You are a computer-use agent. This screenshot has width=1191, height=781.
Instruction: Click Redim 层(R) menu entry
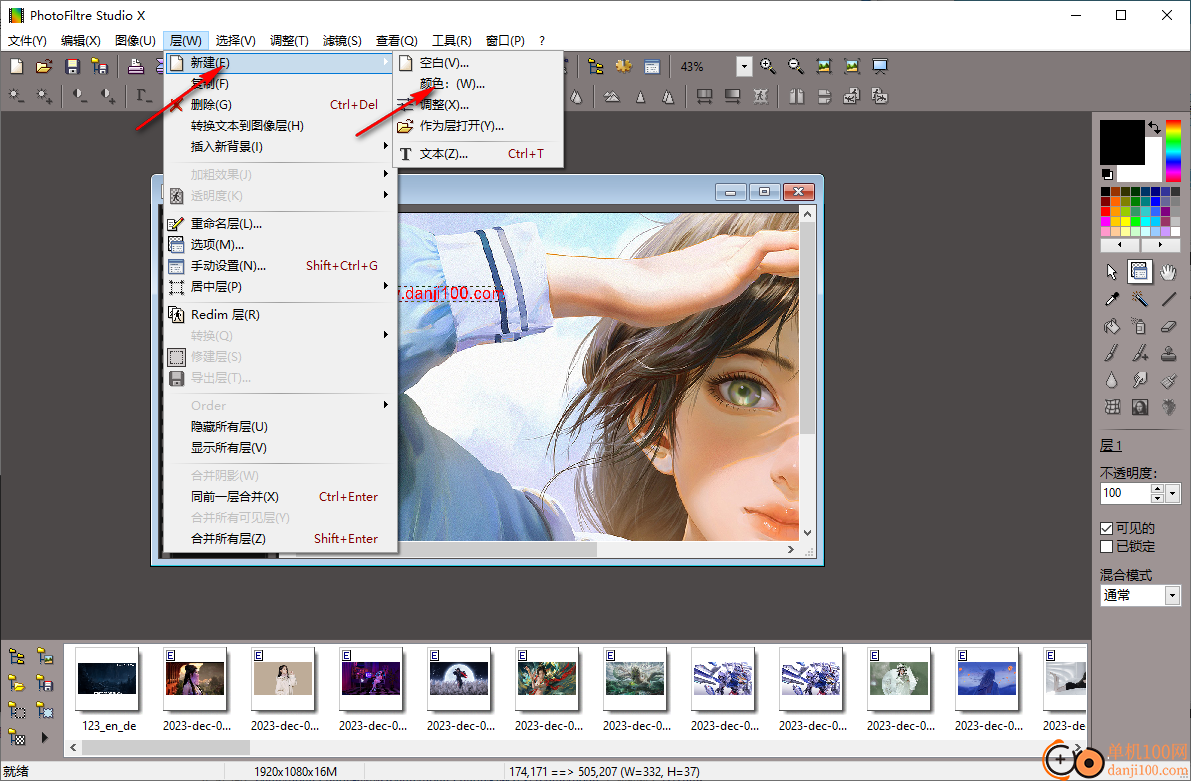point(280,315)
